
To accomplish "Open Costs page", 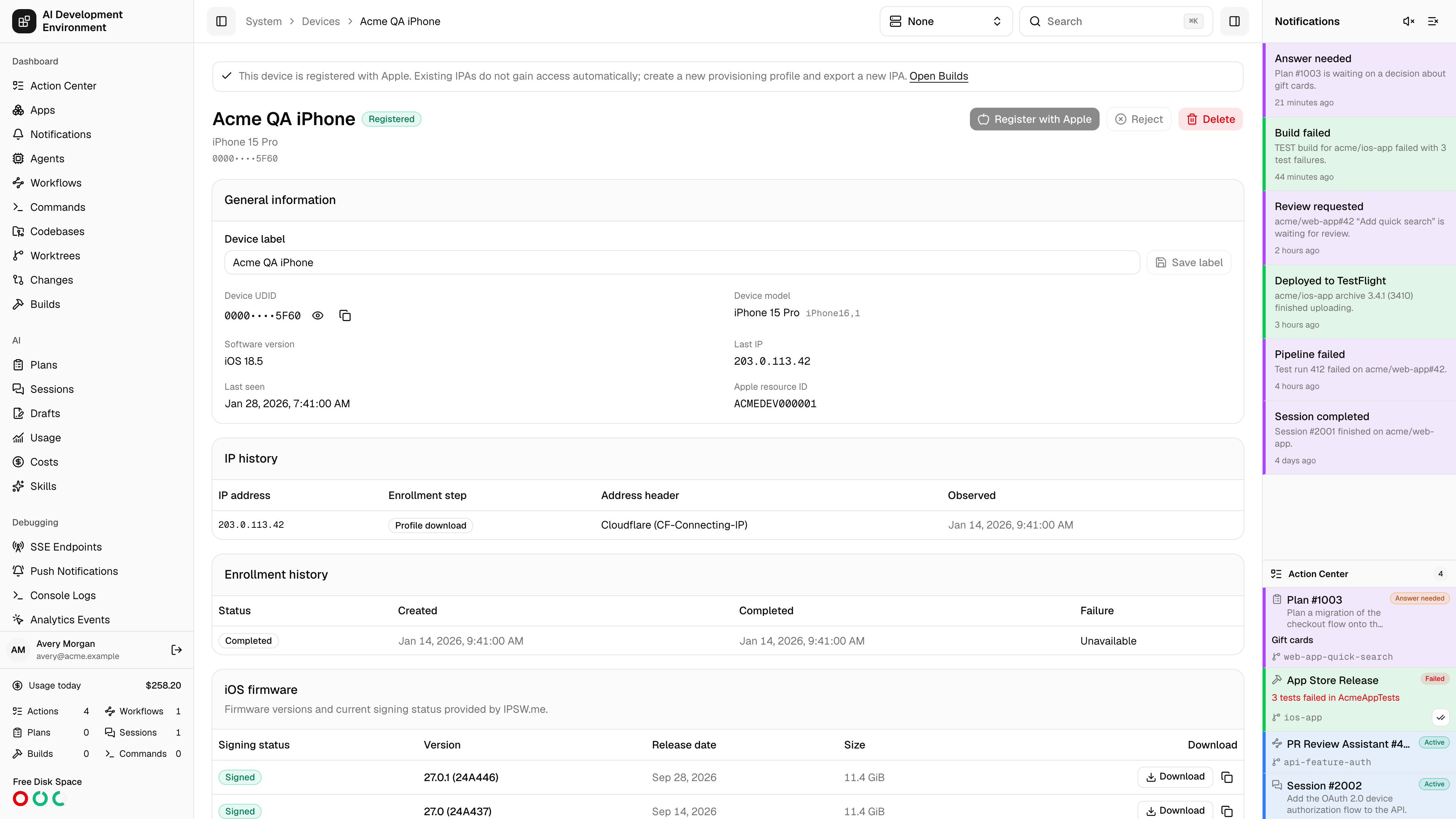I will point(97,462).
